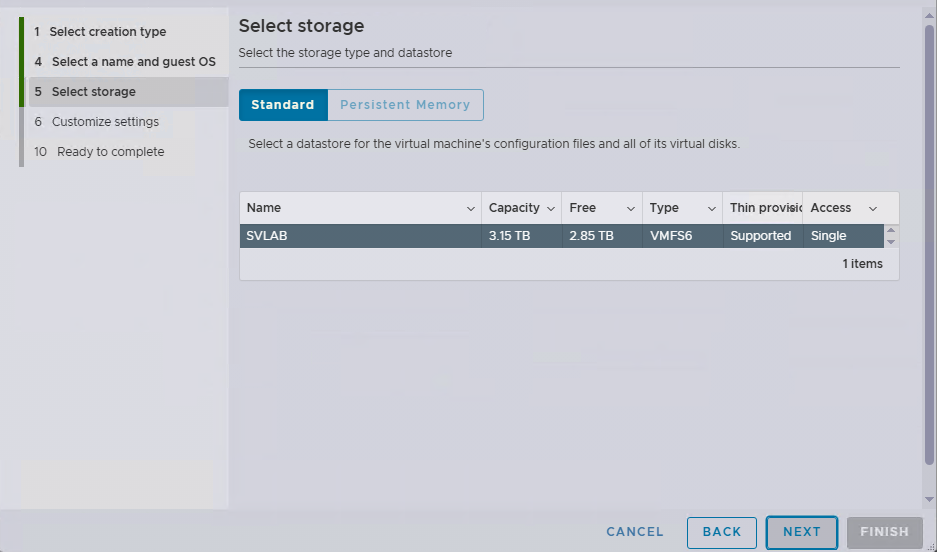Go to Select a name and guest OS

point(133,62)
